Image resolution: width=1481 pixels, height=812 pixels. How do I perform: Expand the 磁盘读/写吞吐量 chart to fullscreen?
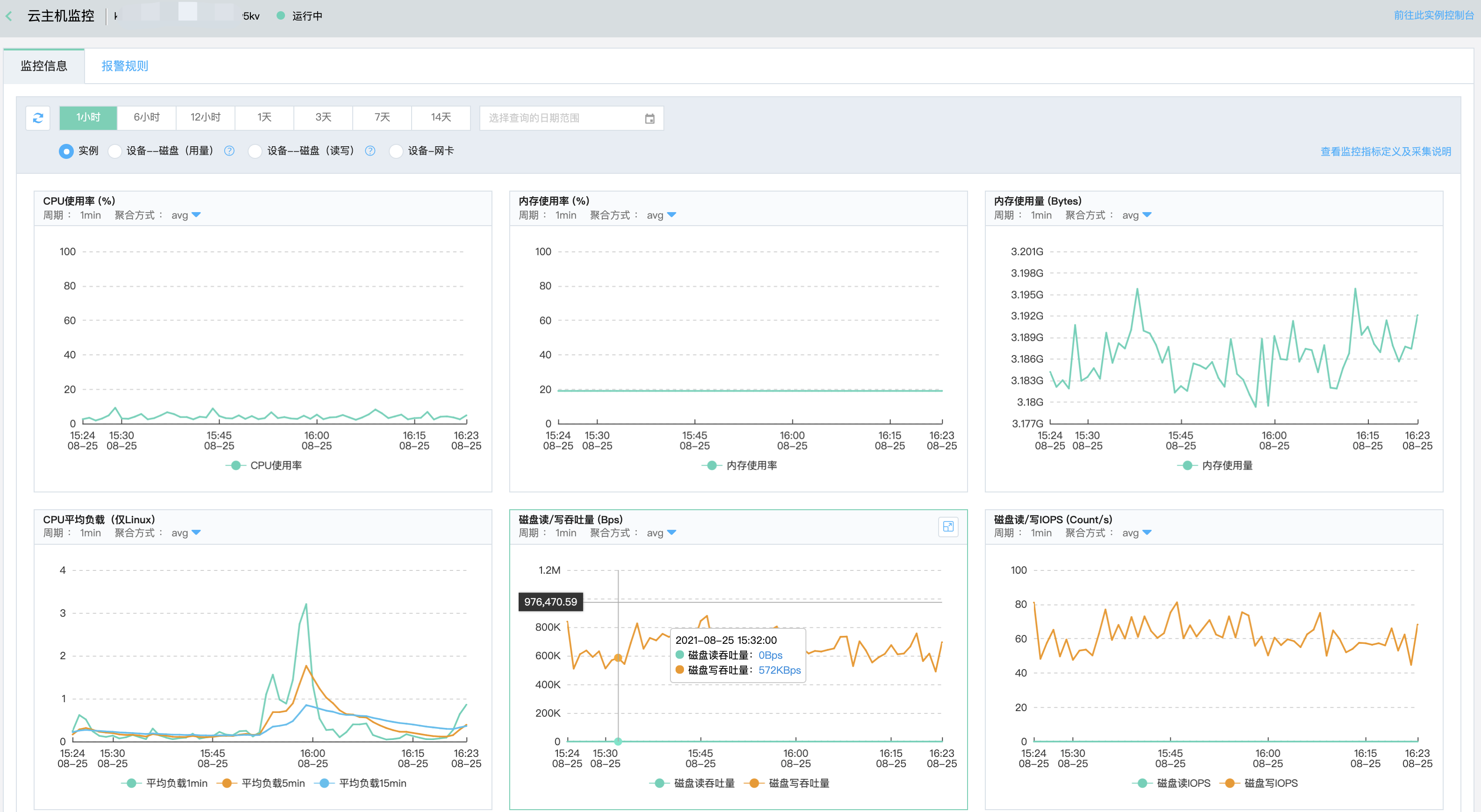tap(948, 527)
